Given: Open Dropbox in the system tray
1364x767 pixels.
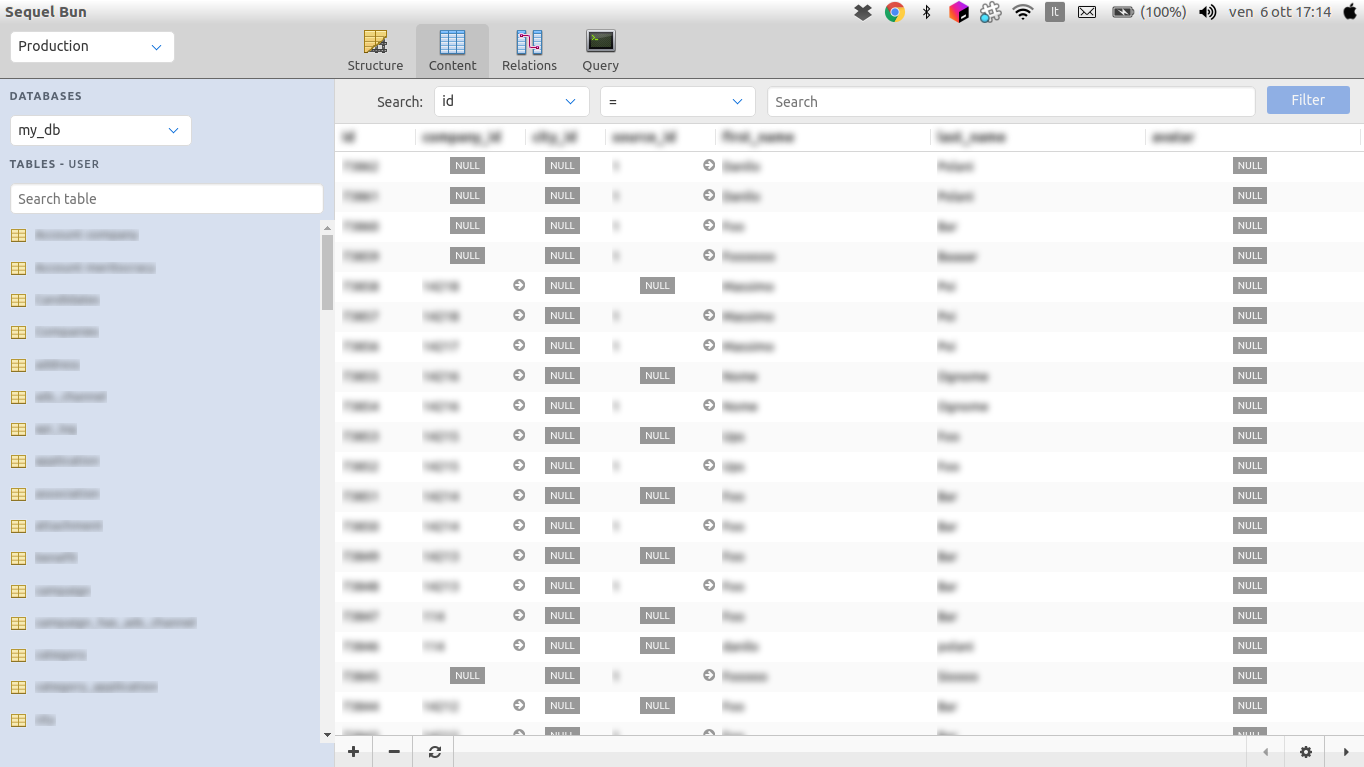Looking at the screenshot, I should 863,12.
